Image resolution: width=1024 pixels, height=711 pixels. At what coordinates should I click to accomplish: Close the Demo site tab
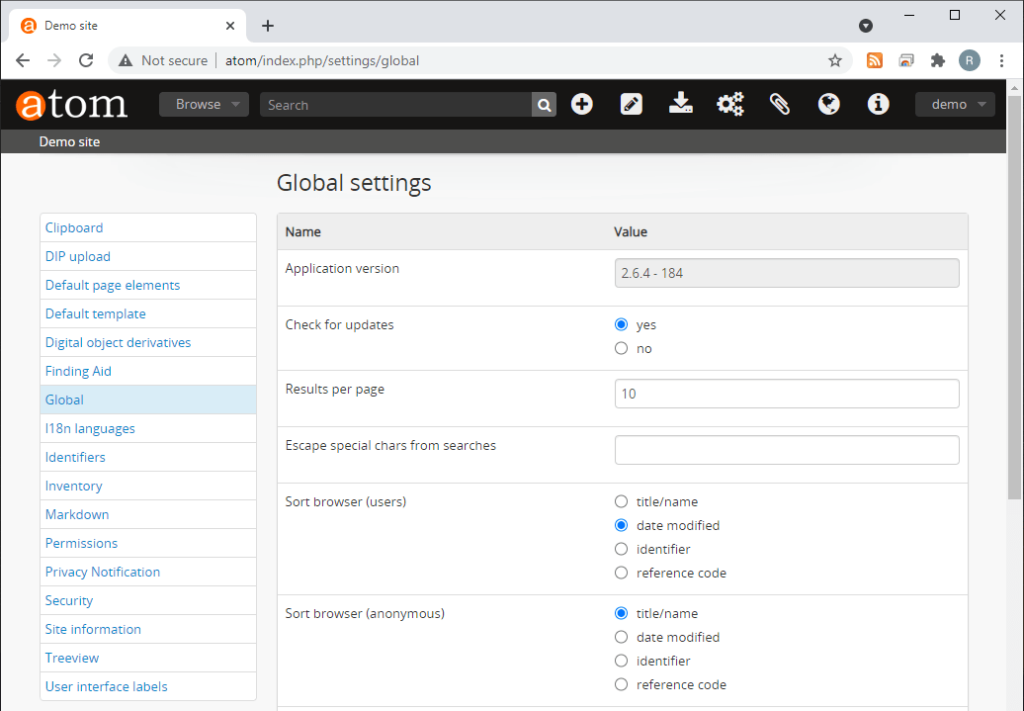(230, 25)
